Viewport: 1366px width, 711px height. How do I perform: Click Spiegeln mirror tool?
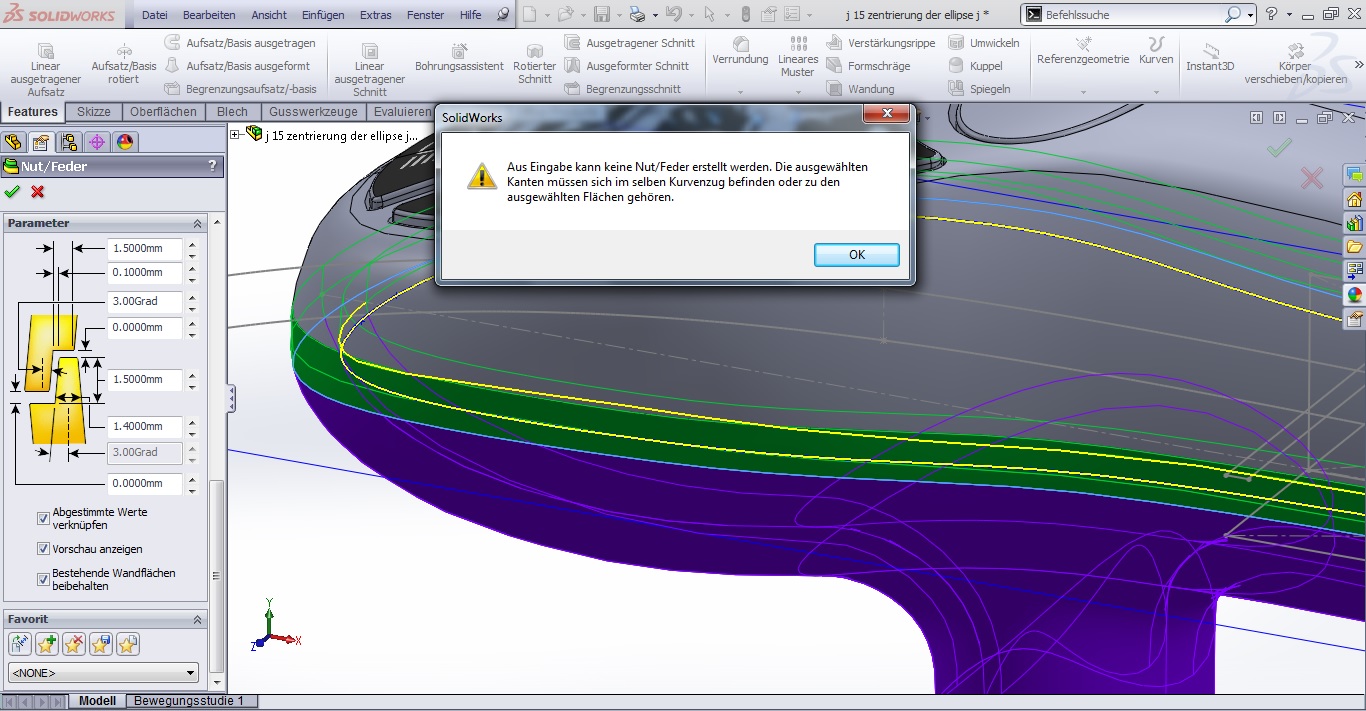coord(979,89)
